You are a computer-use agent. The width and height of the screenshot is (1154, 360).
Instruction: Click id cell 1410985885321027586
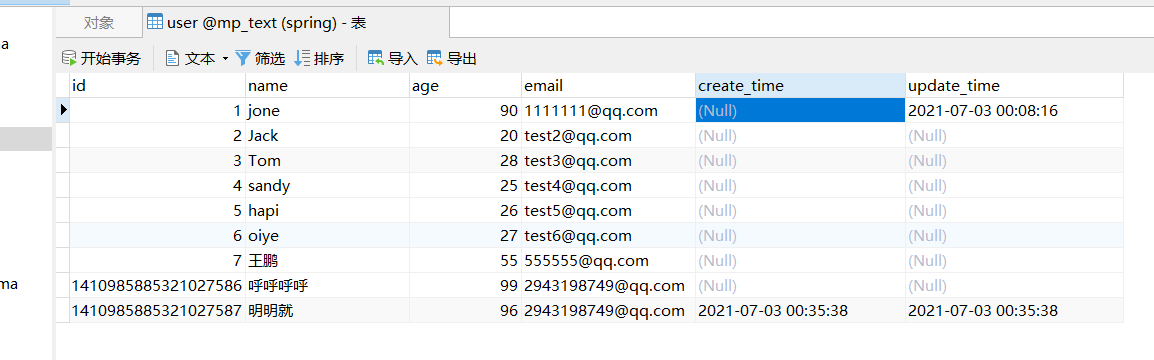(x=157, y=286)
